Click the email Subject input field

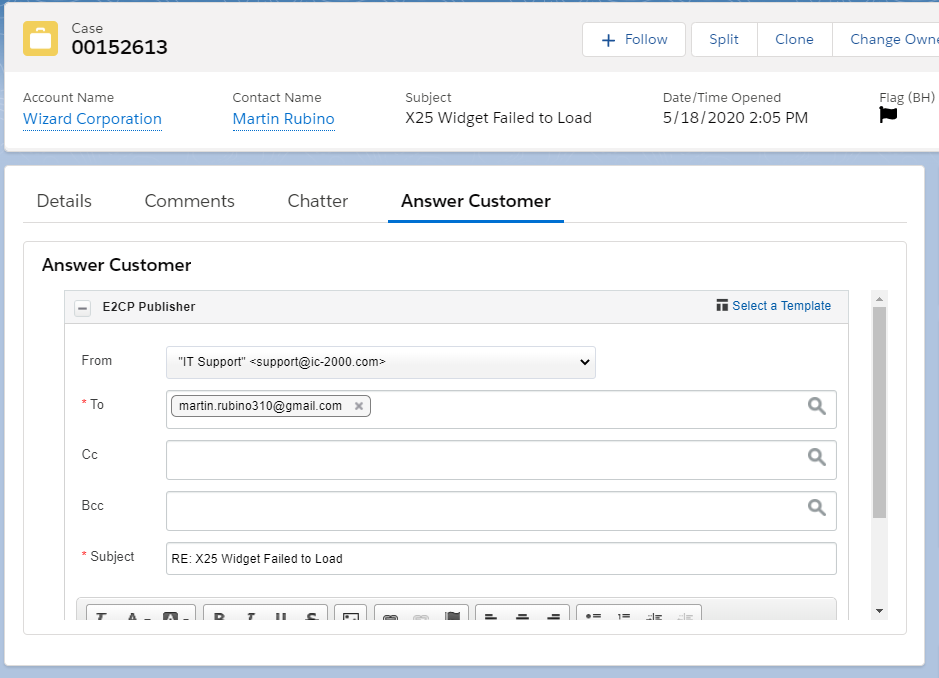pos(501,559)
